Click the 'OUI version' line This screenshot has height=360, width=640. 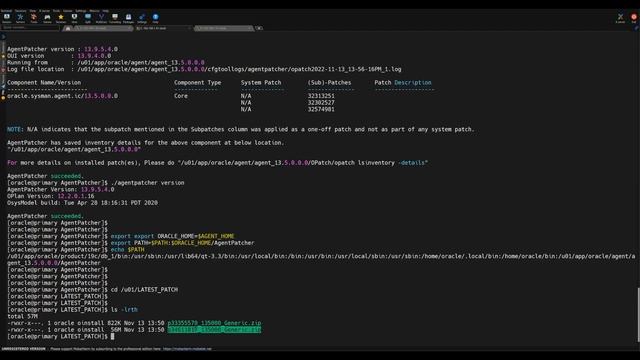coord(59,56)
